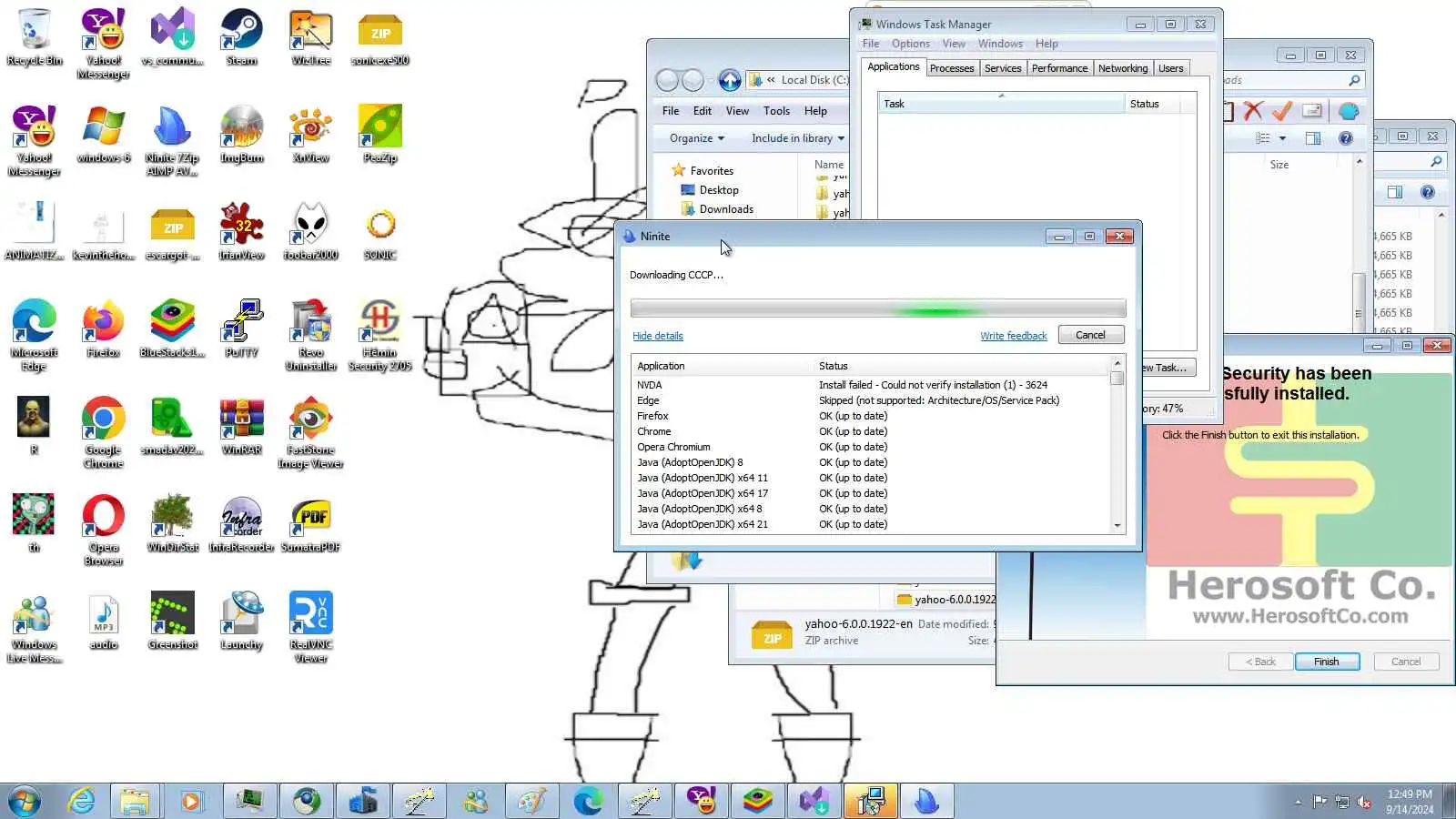Image resolution: width=1456 pixels, height=819 pixels.
Task: Click the Application column header in Ninite
Action: tap(723, 366)
